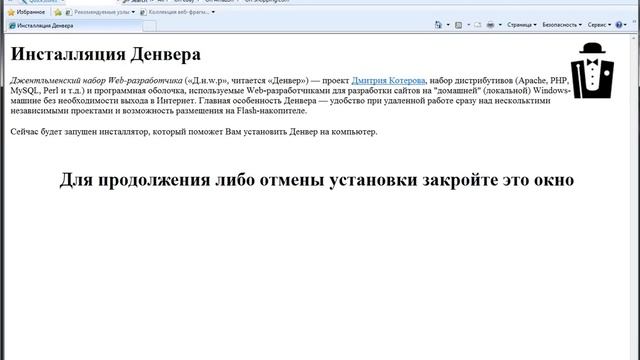Click the Инсталляция Денвера heading
Screen dimensions: 640x360
pos(106,54)
